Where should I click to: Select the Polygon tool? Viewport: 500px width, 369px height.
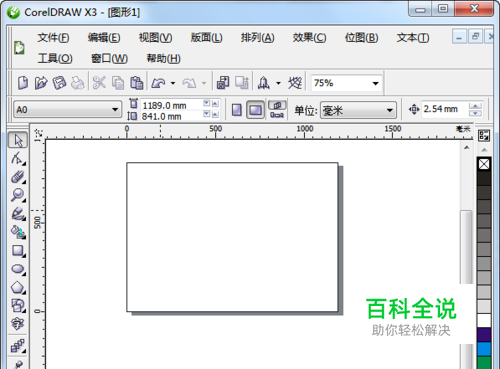point(18,287)
